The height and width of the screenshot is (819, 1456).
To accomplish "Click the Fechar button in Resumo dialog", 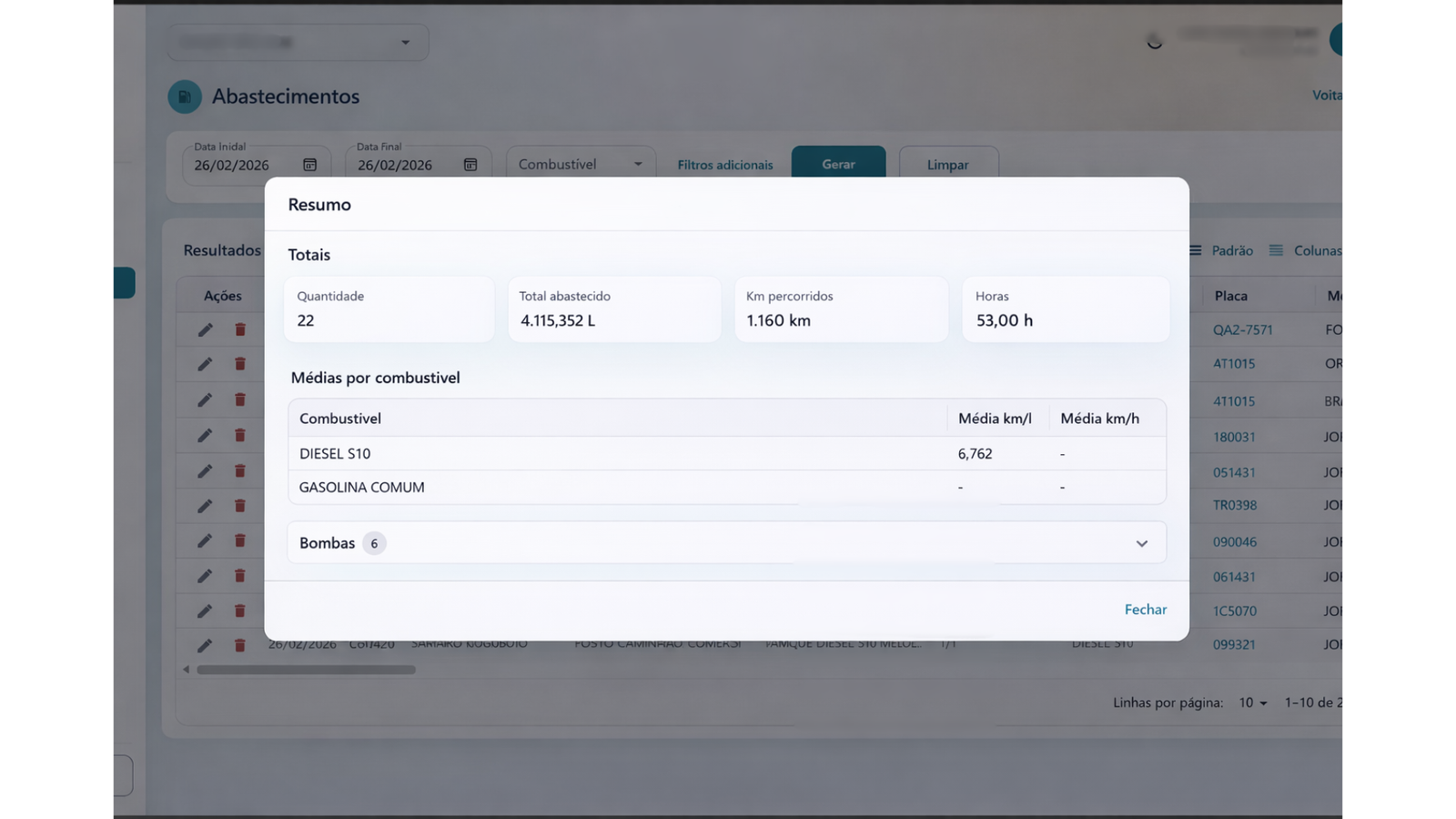I will [1145, 610].
